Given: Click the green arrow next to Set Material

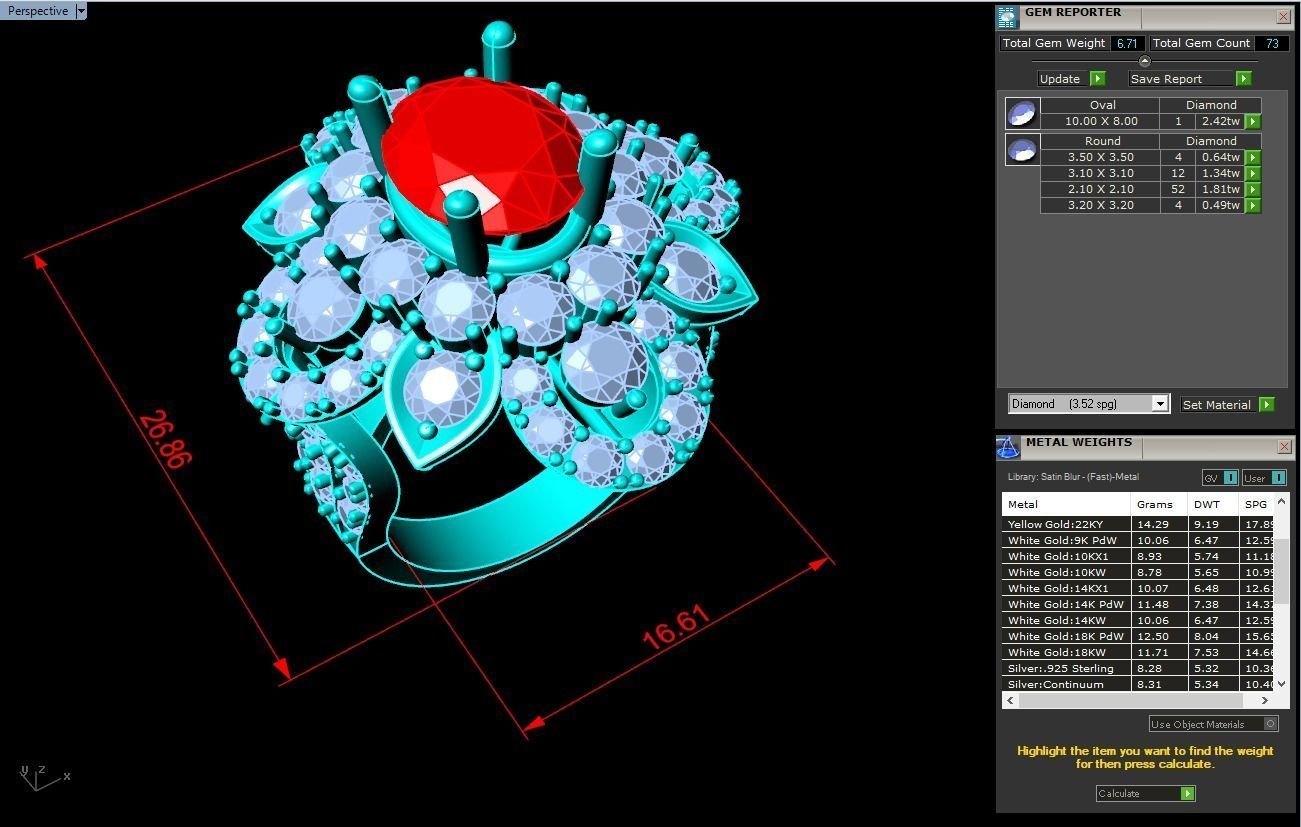Looking at the screenshot, I should pyautogui.click(x=1267, y=405).
